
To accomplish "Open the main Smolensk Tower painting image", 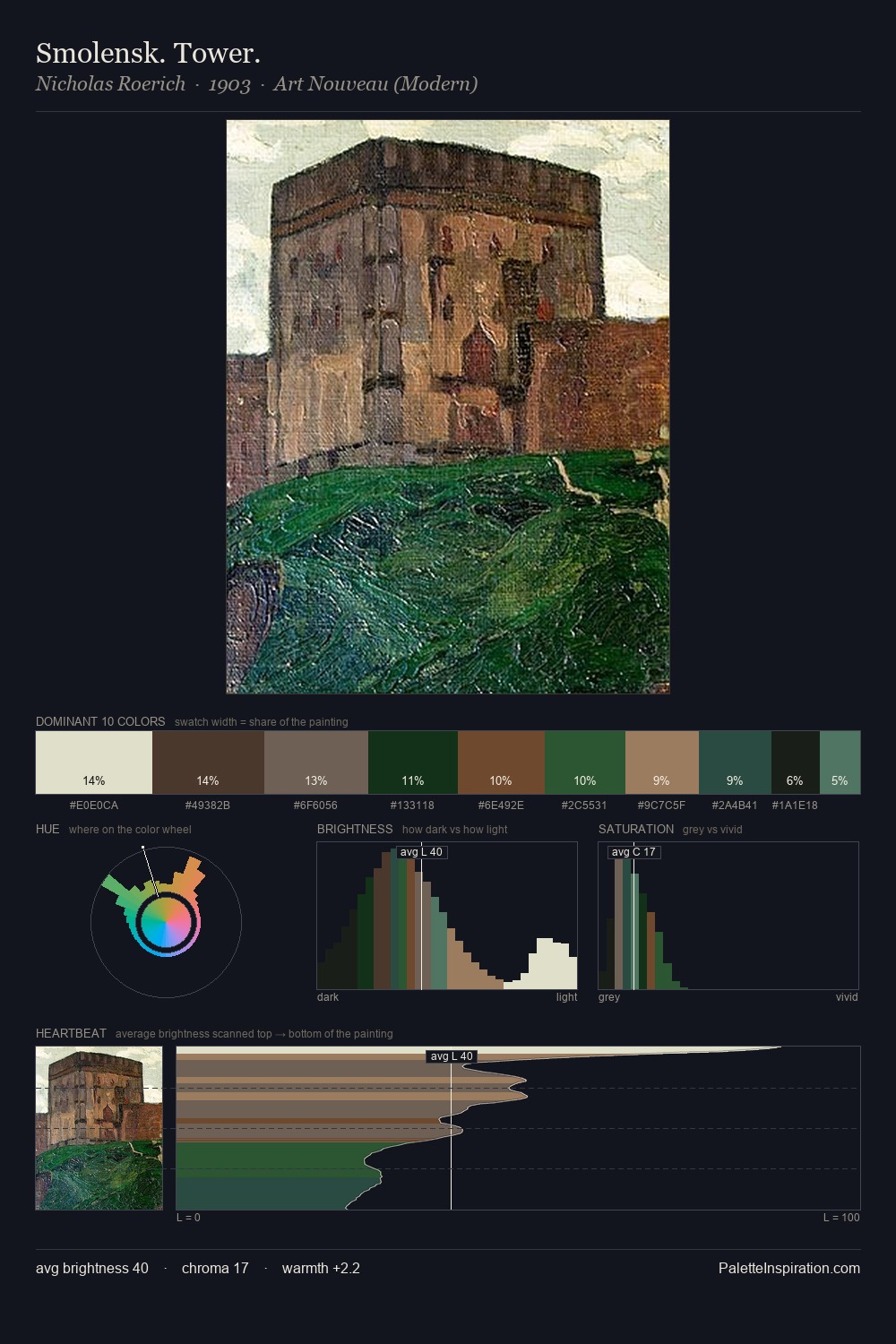I will point(448,407).
